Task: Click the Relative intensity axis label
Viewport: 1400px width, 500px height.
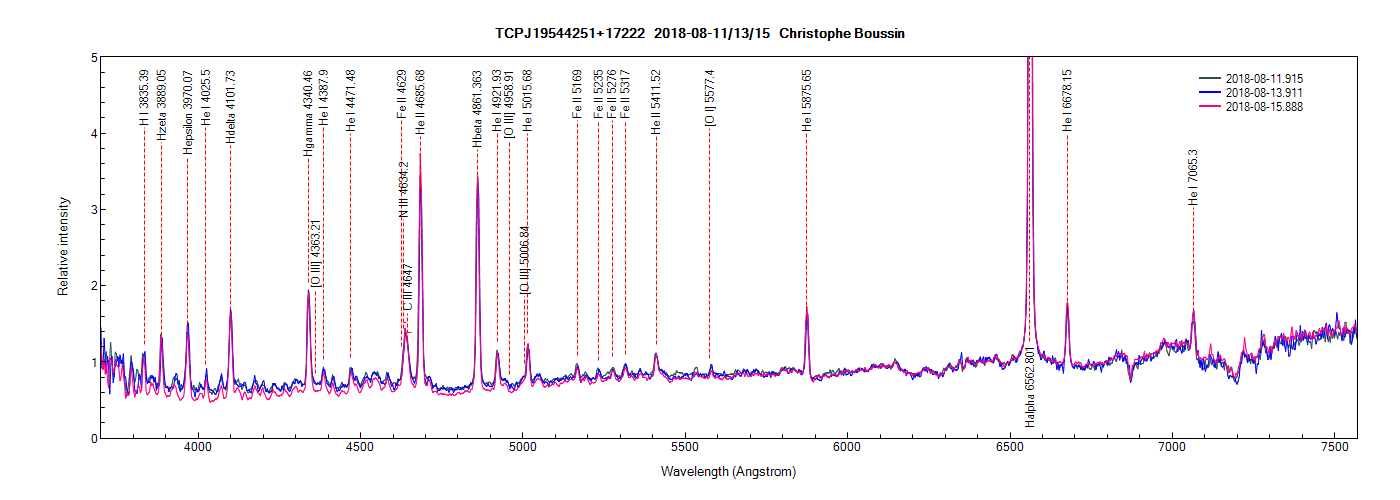Action: point(63,246)
